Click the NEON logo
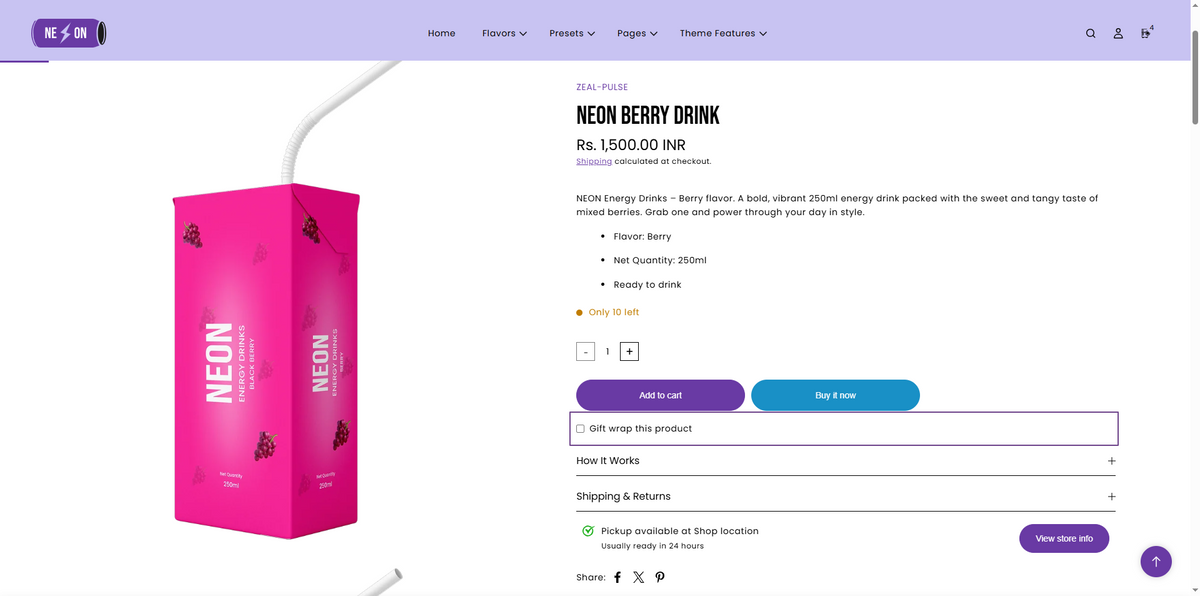 (69, 33)
